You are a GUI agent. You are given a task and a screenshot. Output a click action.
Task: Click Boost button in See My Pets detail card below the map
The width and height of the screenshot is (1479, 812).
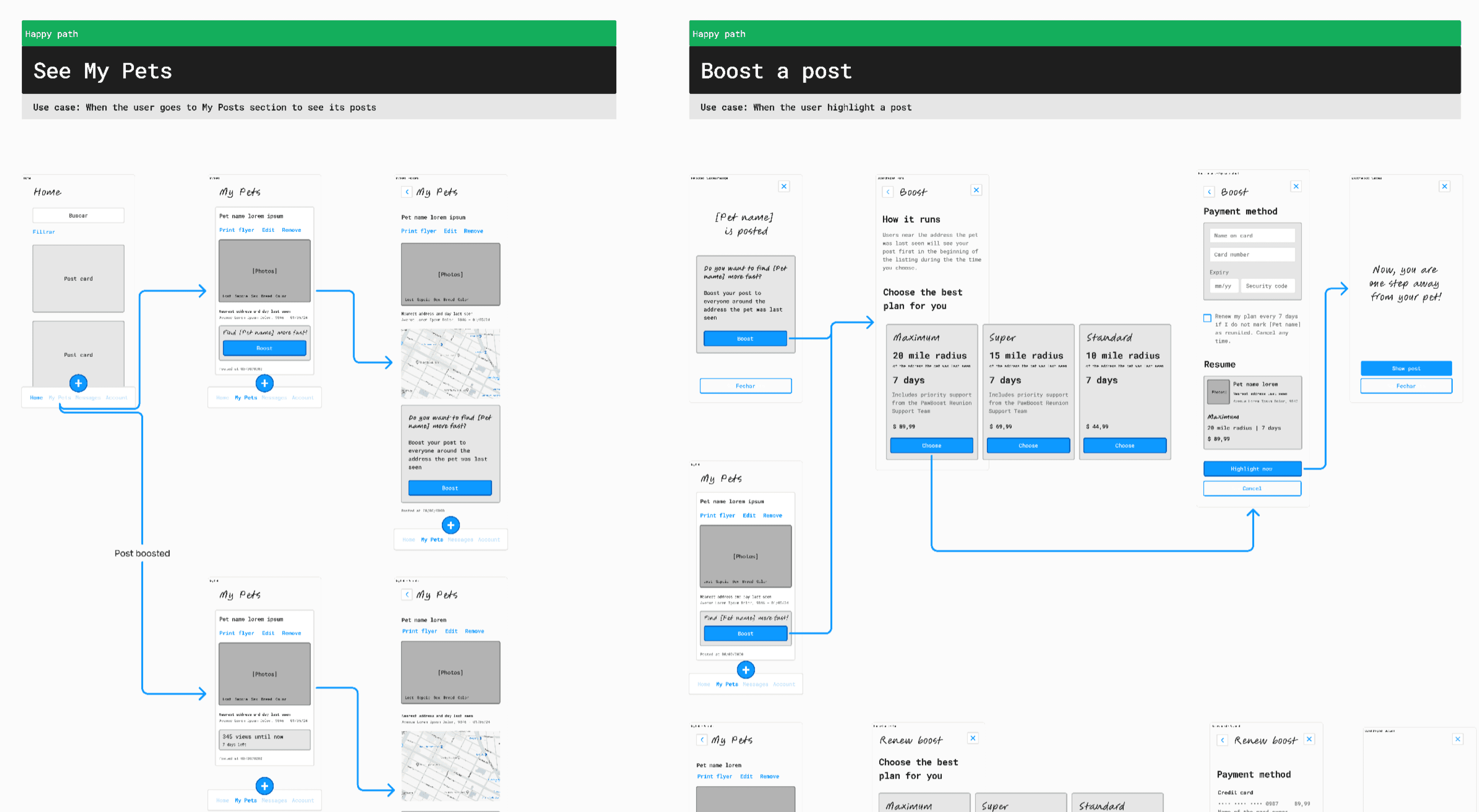point(450,488)
